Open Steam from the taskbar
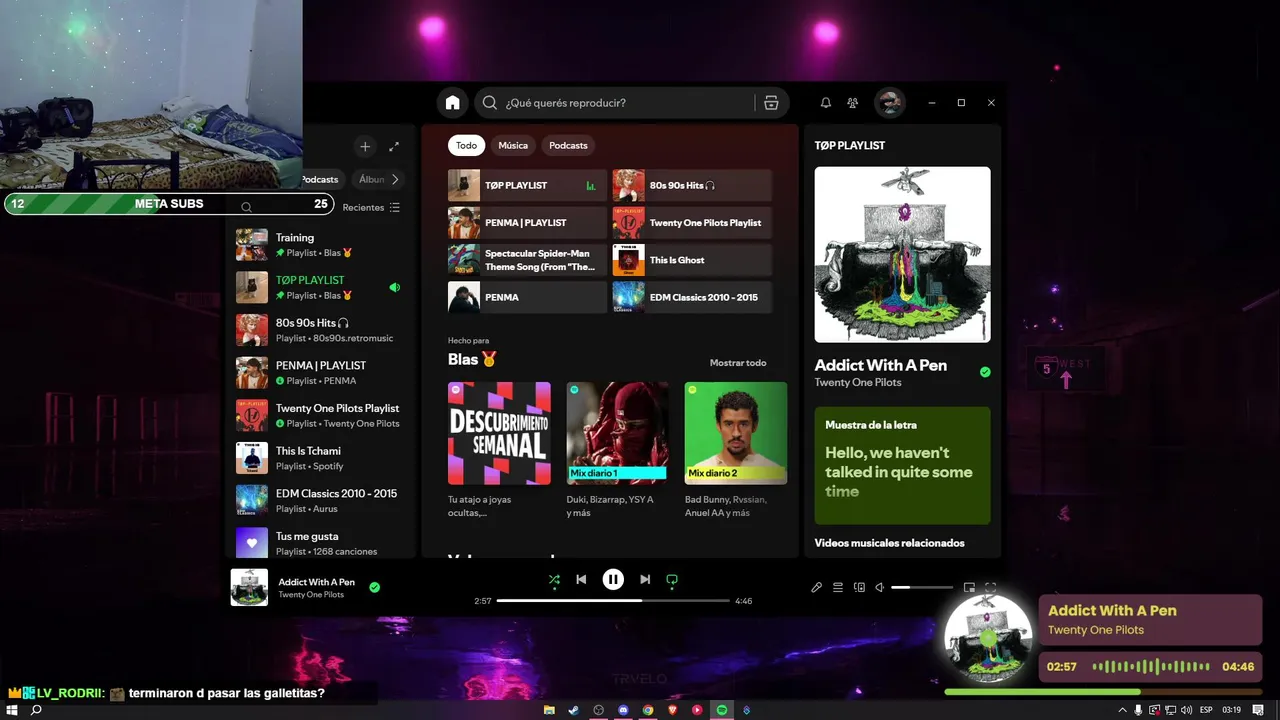 pos(574,710)
